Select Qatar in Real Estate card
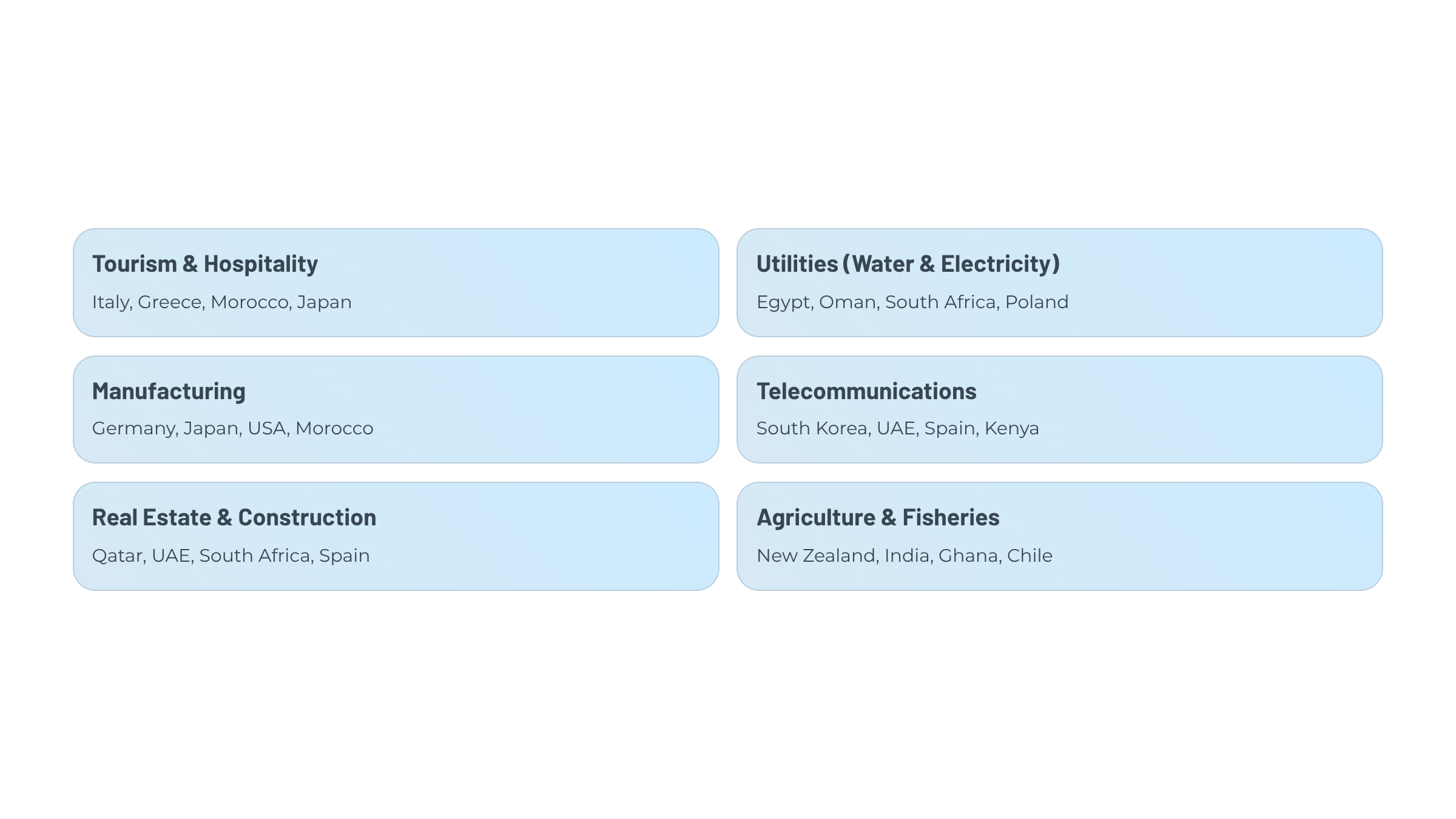Screen dimensions: 1456x819 pos(118,556)
